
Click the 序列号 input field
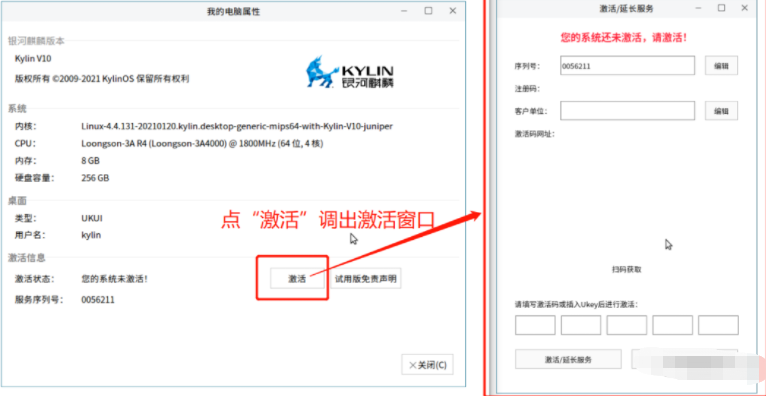tap(627, 65)
